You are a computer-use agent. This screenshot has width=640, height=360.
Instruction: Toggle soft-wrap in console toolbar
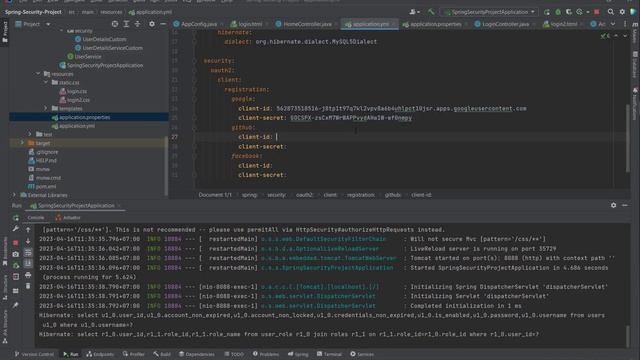28,253
